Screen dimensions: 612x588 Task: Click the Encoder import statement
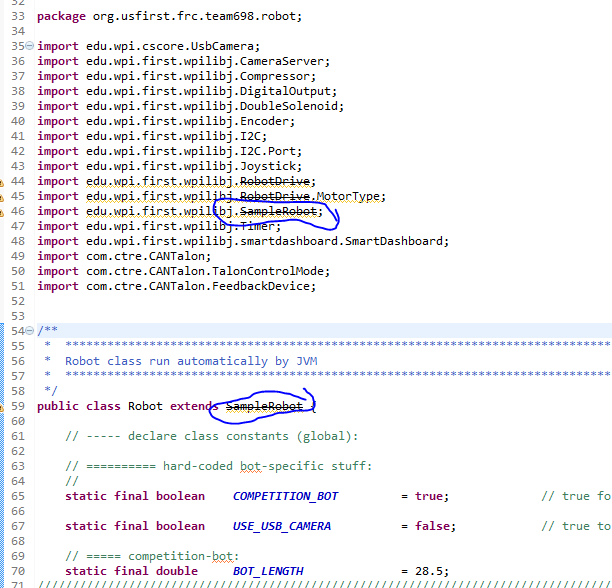(x=166, y=121)
